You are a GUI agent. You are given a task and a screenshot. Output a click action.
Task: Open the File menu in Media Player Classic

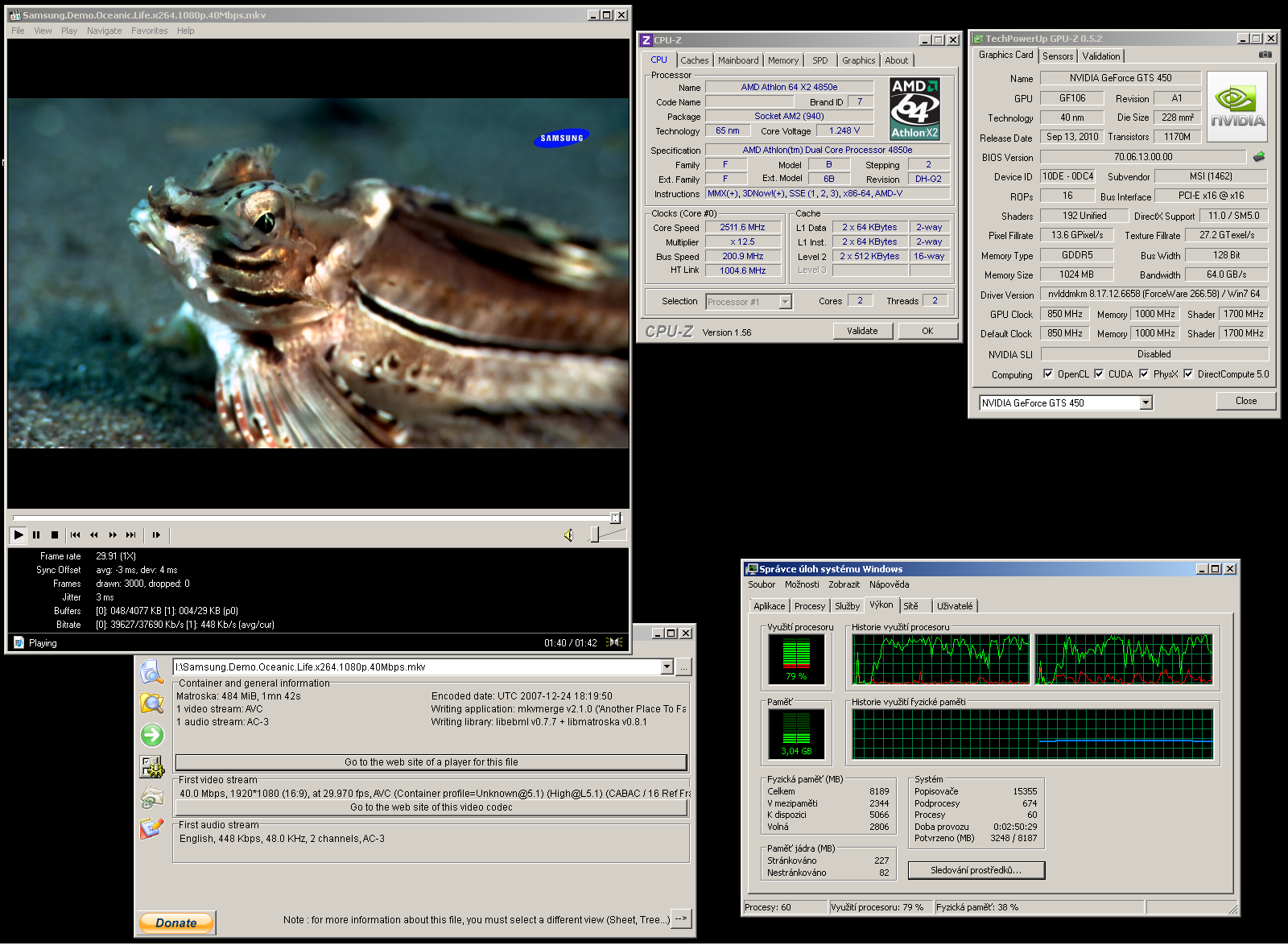point(18,31)
